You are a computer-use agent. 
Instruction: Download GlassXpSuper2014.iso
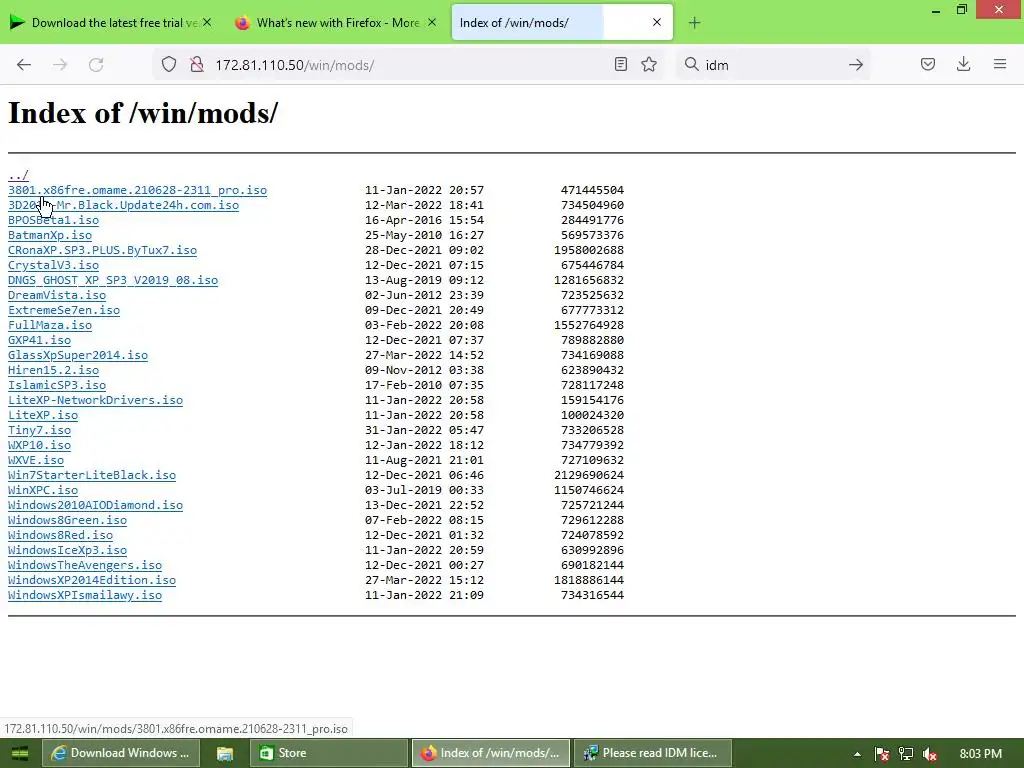pos(78,355)
